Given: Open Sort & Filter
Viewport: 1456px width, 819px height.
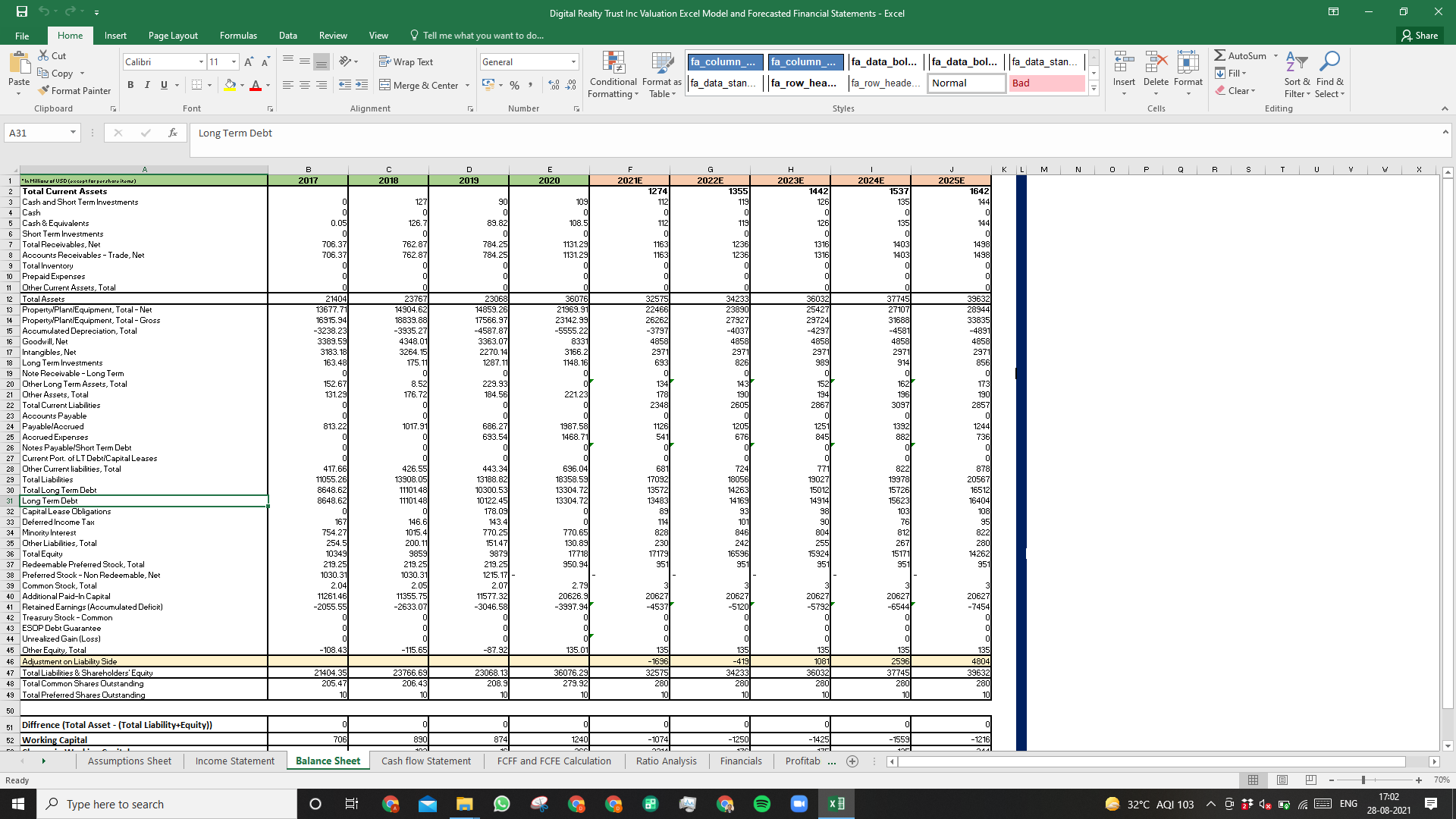Looking at the screenshot, I should click(1297, 74).
